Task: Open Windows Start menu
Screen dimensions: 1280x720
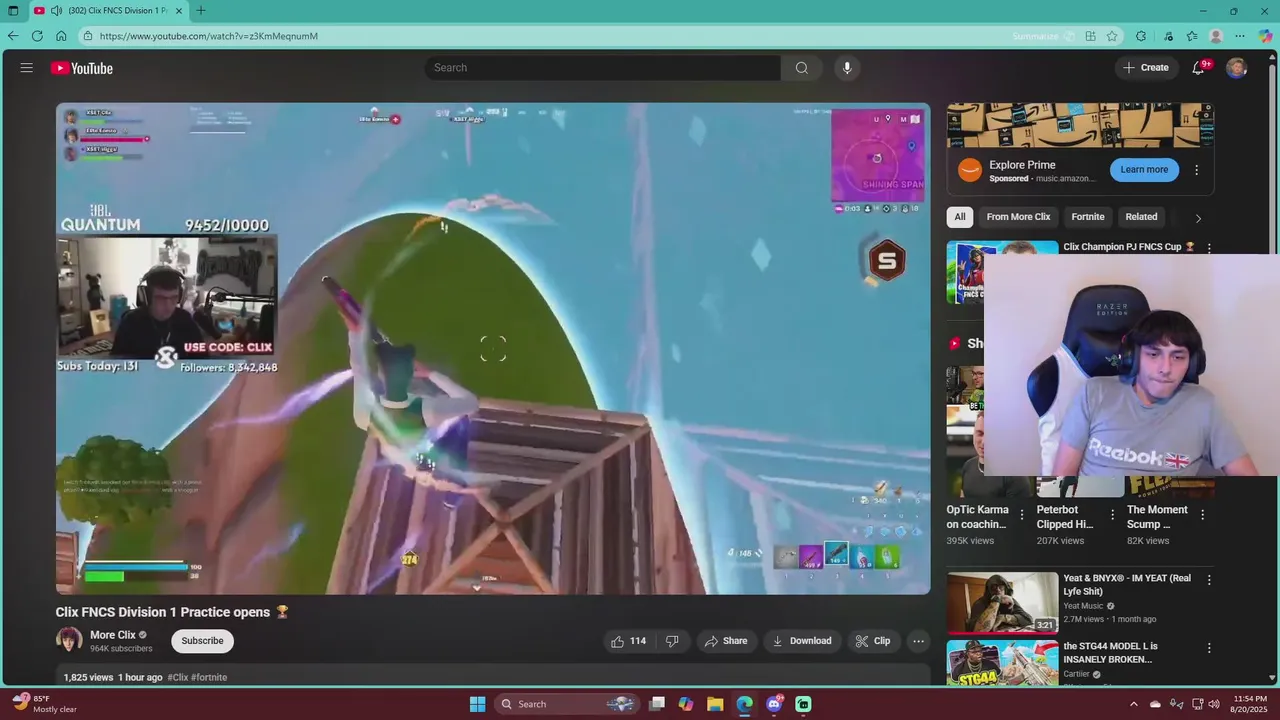Action: click(477, 704)
